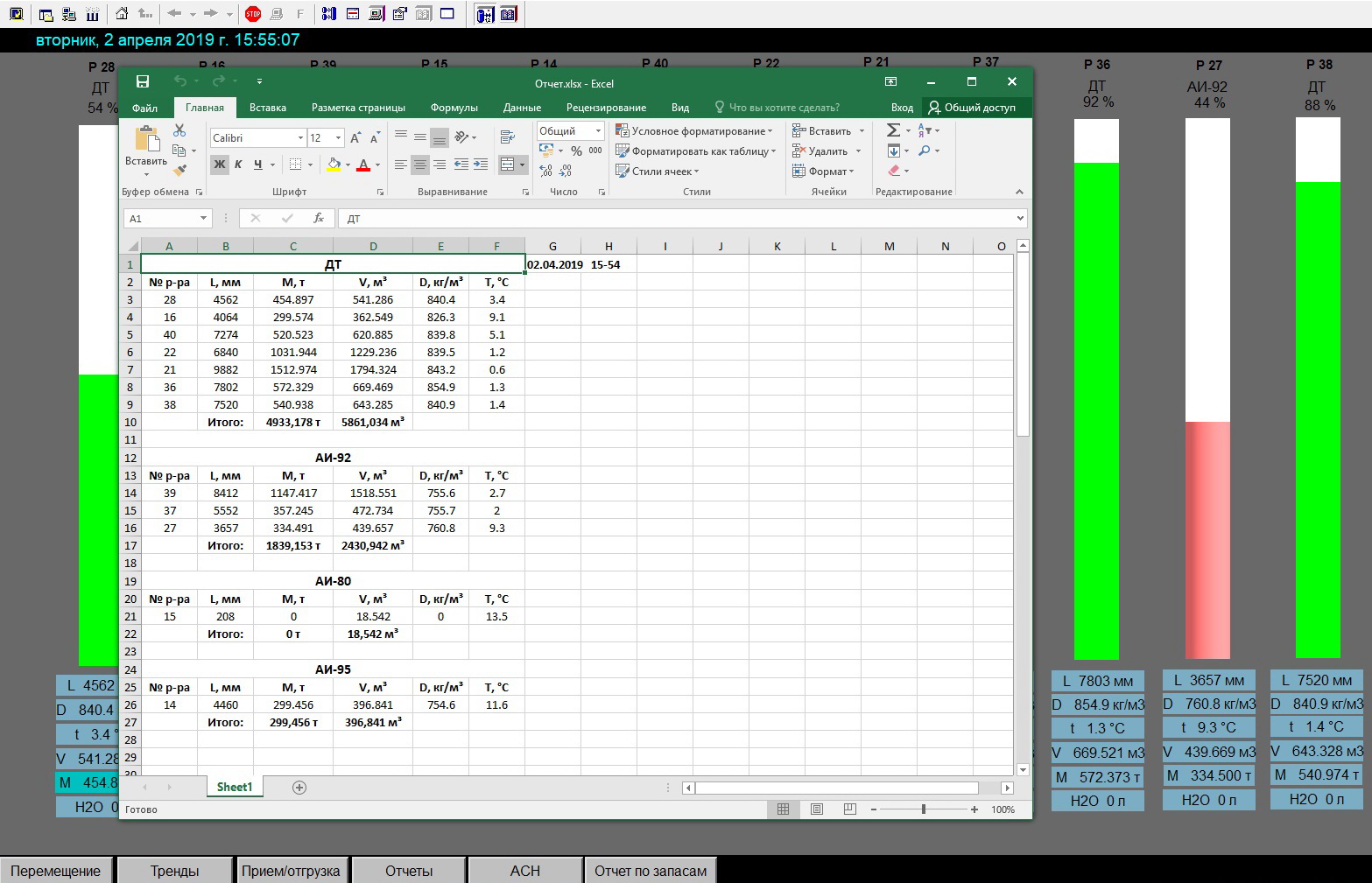Click the red STOP icon in SCADA toolbar
1372x883 pixels.
[253, 13]
